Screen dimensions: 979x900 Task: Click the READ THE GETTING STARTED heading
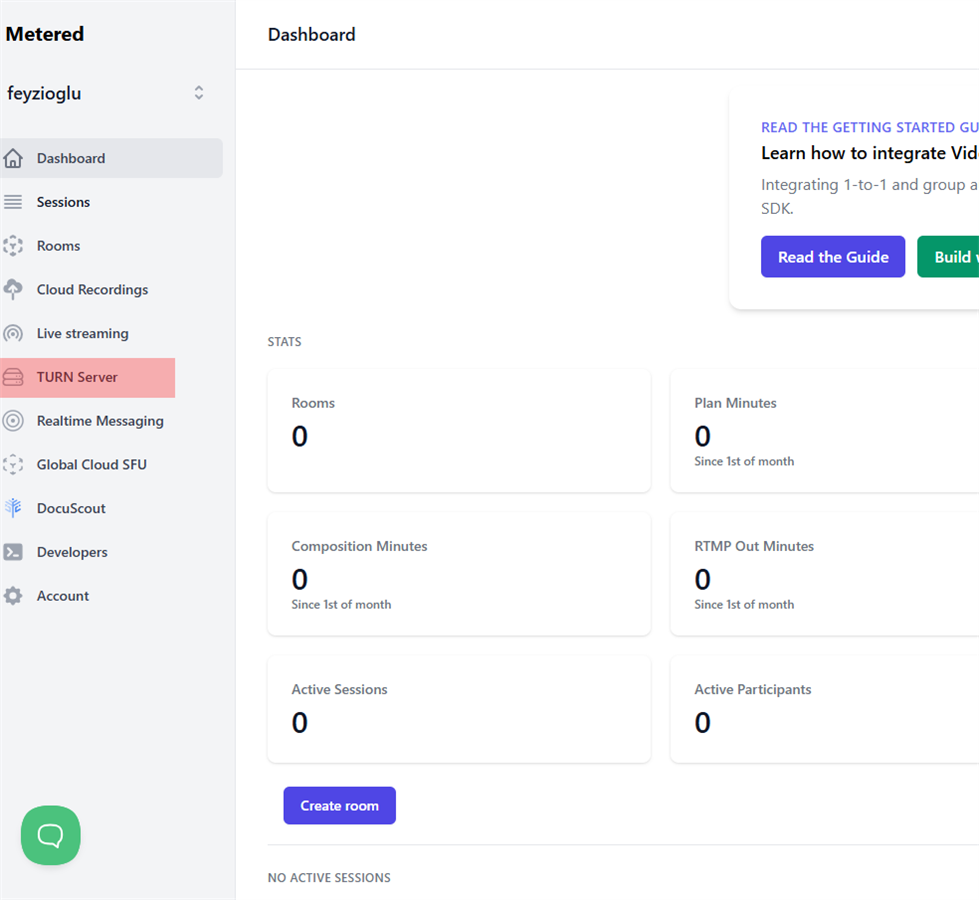click(x=870, y=127)
